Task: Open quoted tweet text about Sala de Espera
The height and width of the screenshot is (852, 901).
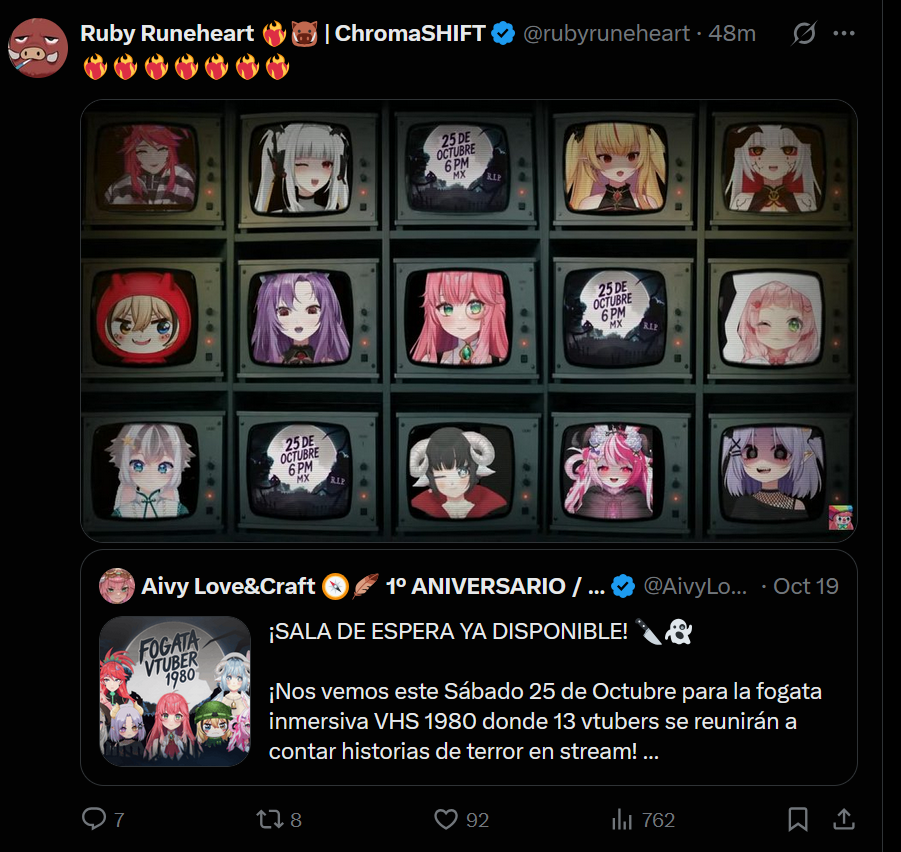Action: click(545, 691)
